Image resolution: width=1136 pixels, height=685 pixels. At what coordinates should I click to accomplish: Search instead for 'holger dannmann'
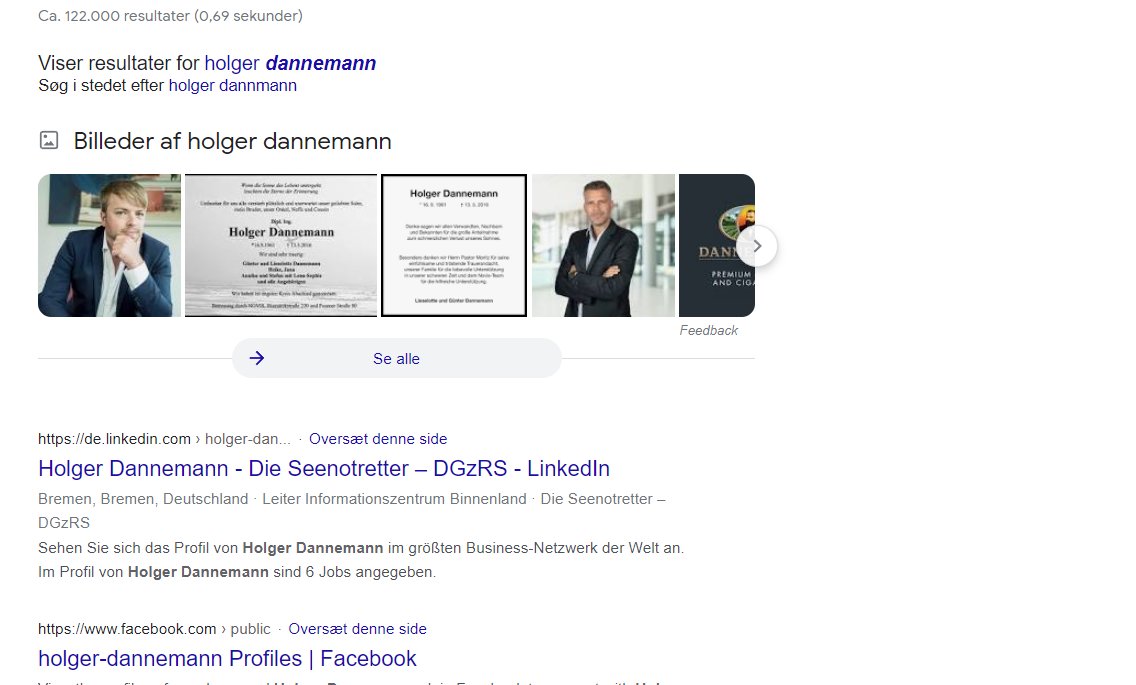pos(233,86)
